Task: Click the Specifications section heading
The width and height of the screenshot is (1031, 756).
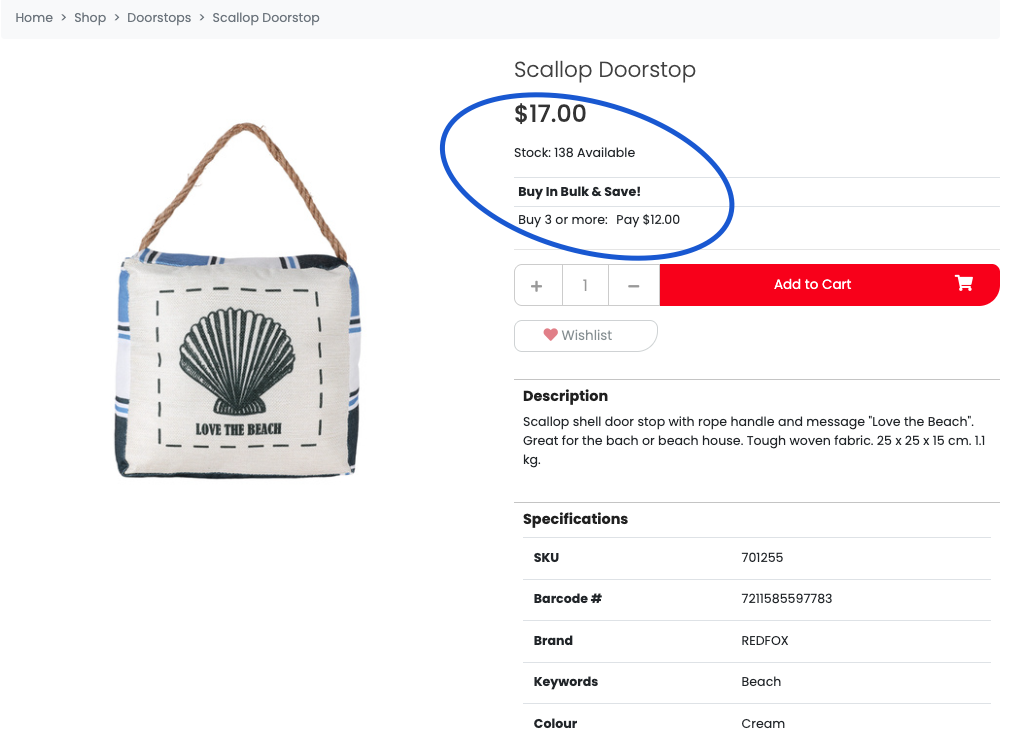Action: [575, 519]
